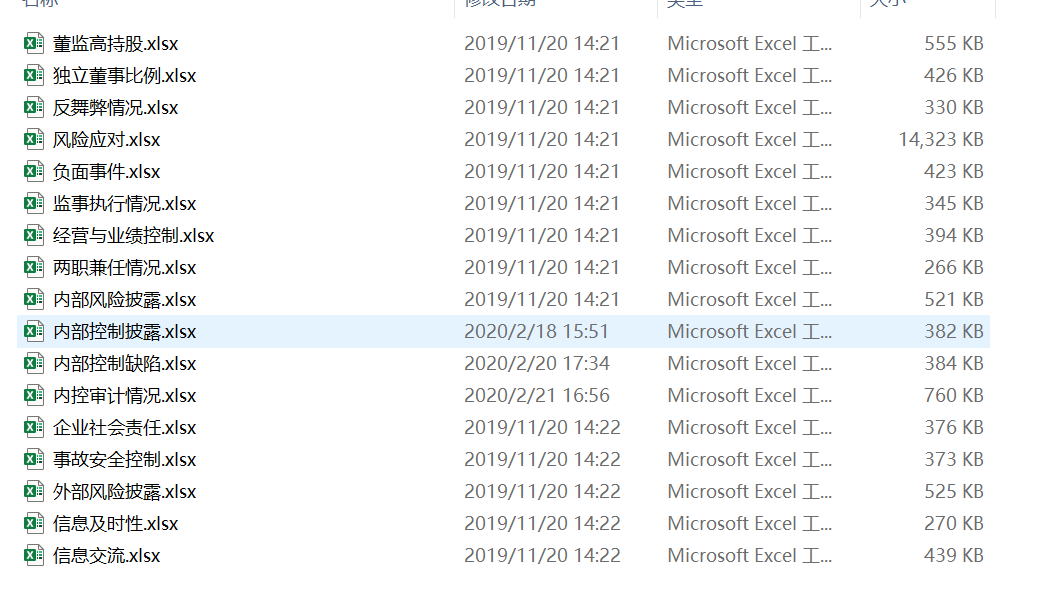Click the file name 企业社会责任.xlsx
This screenshot has height=597, width=1055.
click(x=124, y=427)
